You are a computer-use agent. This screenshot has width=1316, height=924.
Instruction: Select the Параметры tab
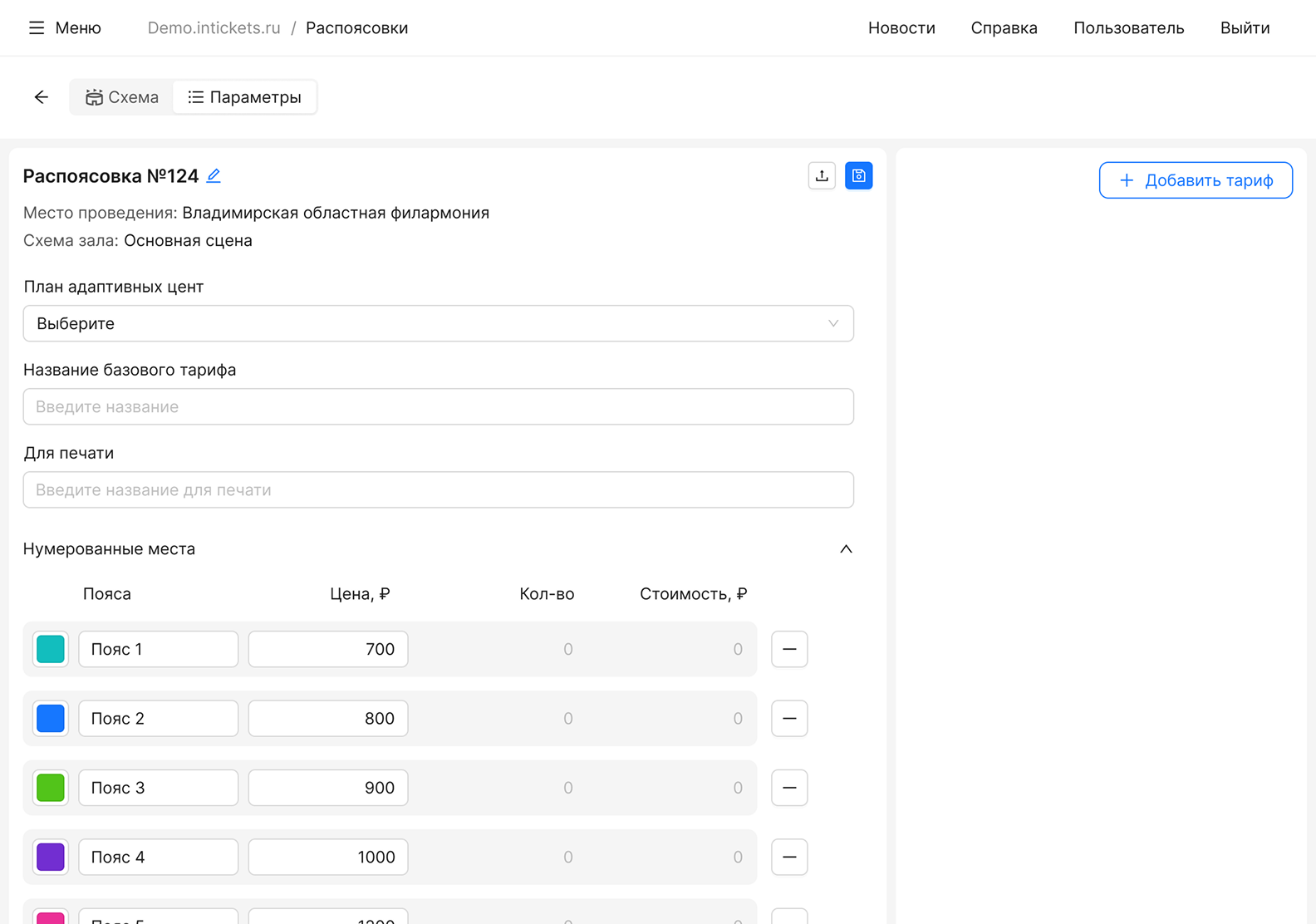tap(244, 97)
